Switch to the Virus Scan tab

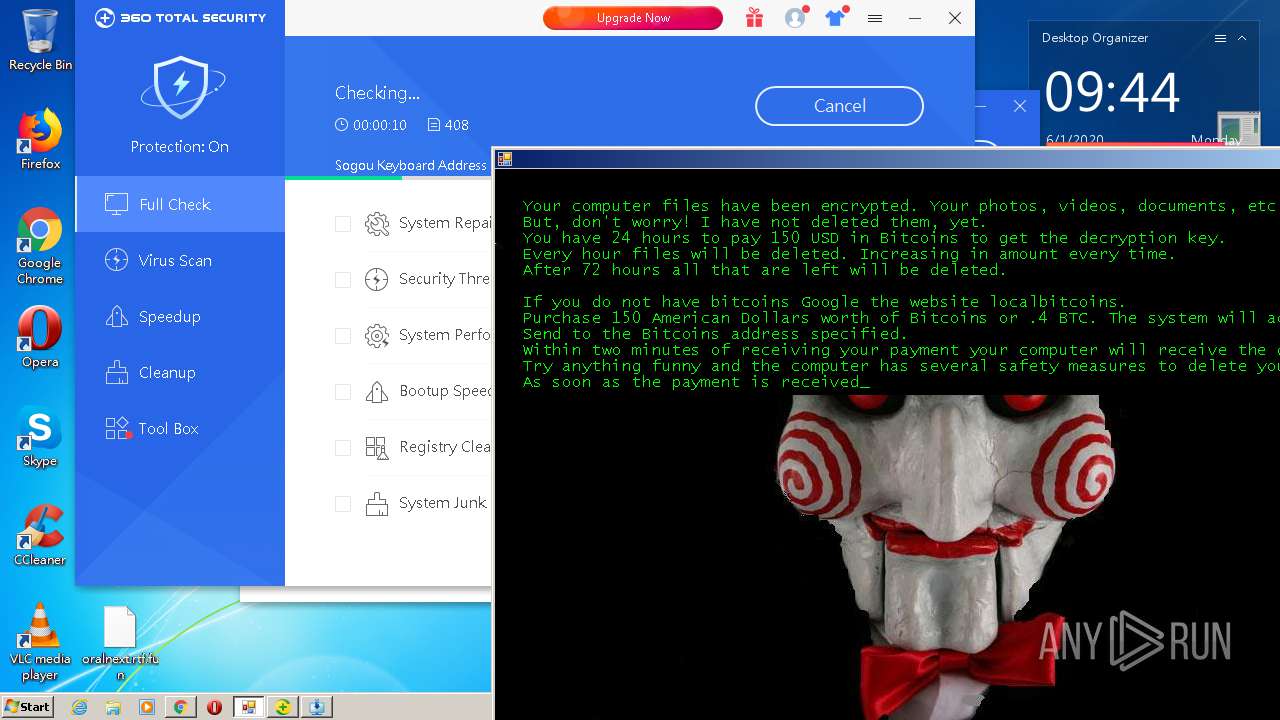tap(180, 260)
